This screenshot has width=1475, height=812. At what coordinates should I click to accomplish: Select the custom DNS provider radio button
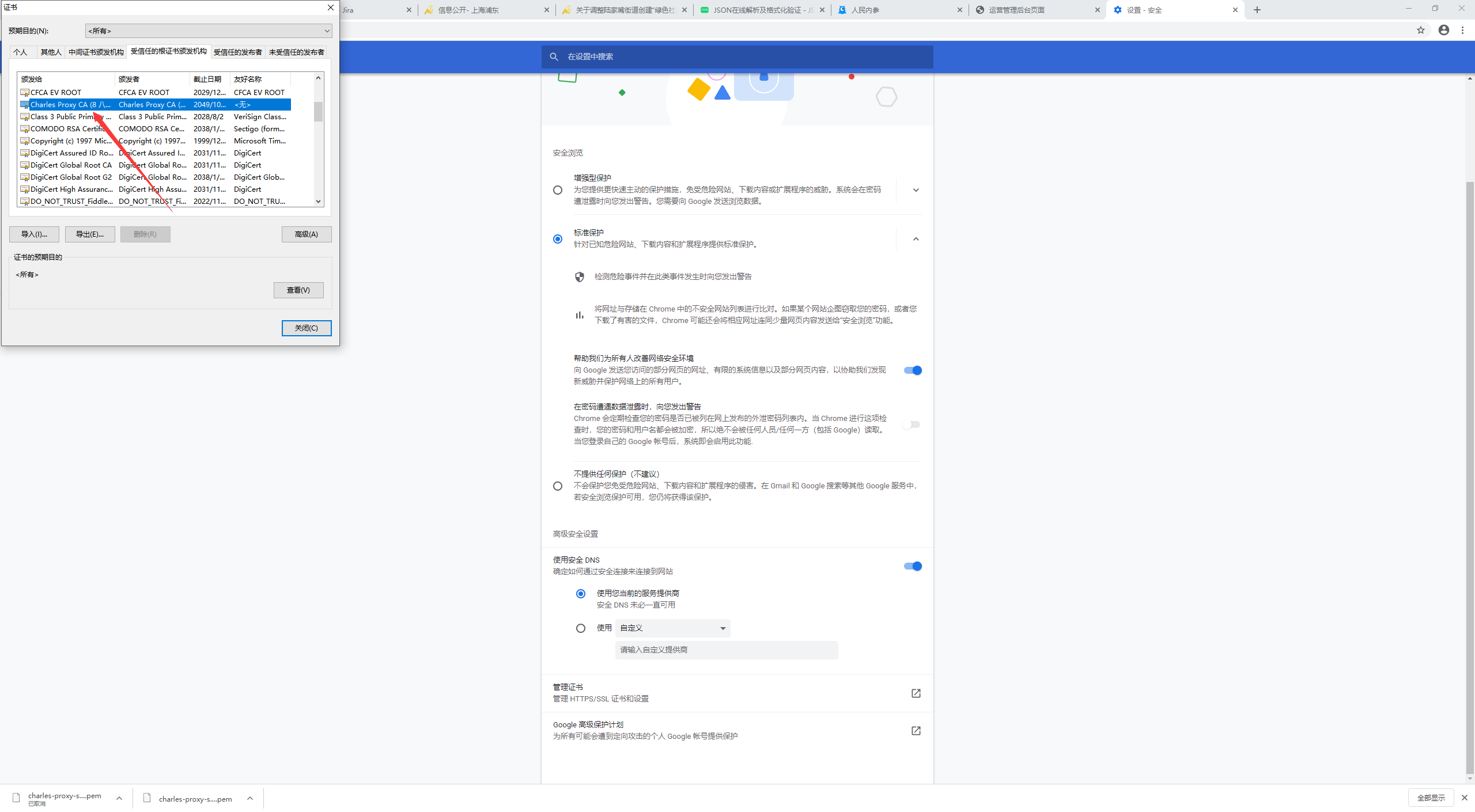[x=580, y=628]
